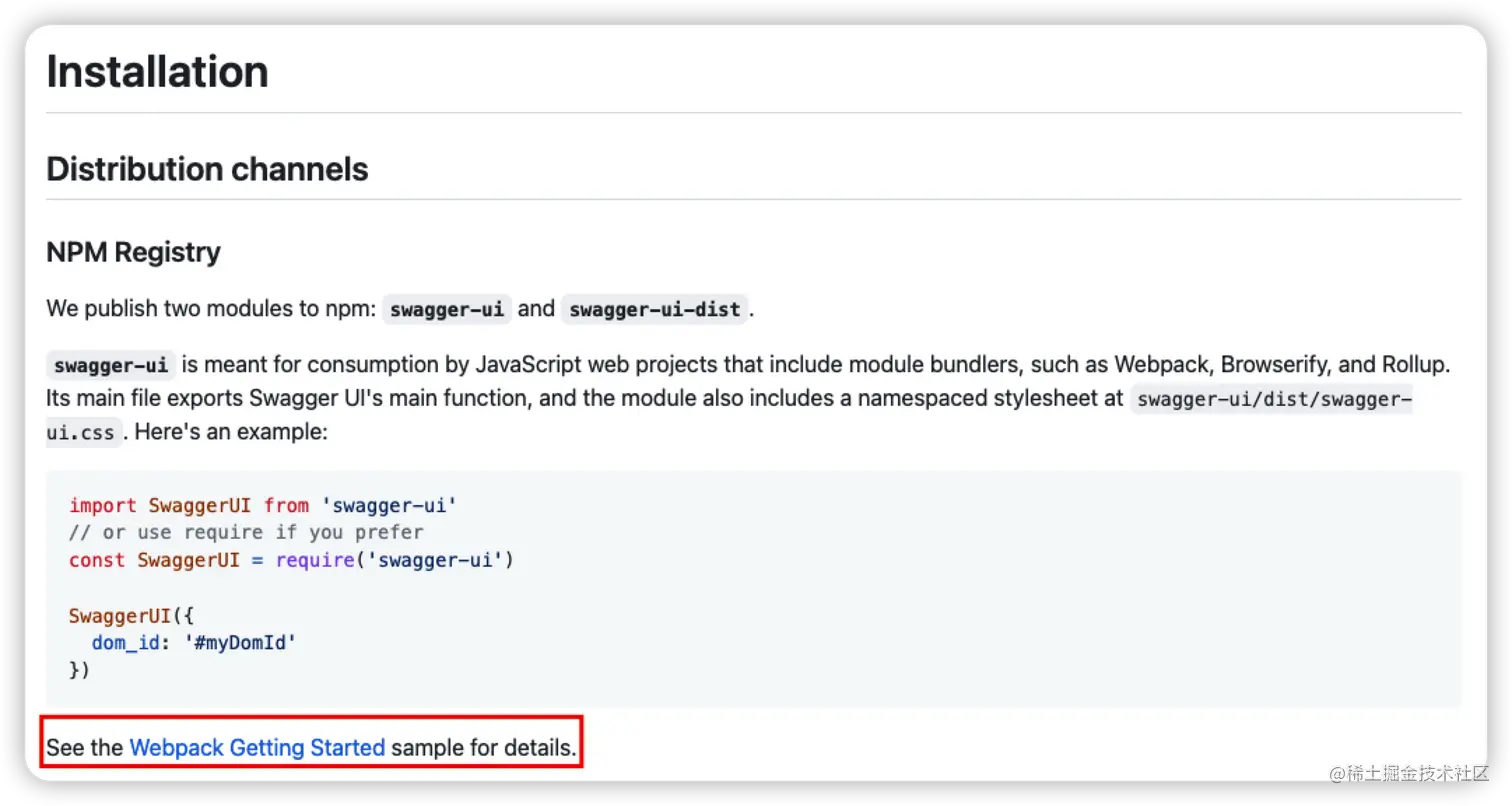
Task: Click the dom_id: '#myDomId' code line
Action: coord(195,642)
